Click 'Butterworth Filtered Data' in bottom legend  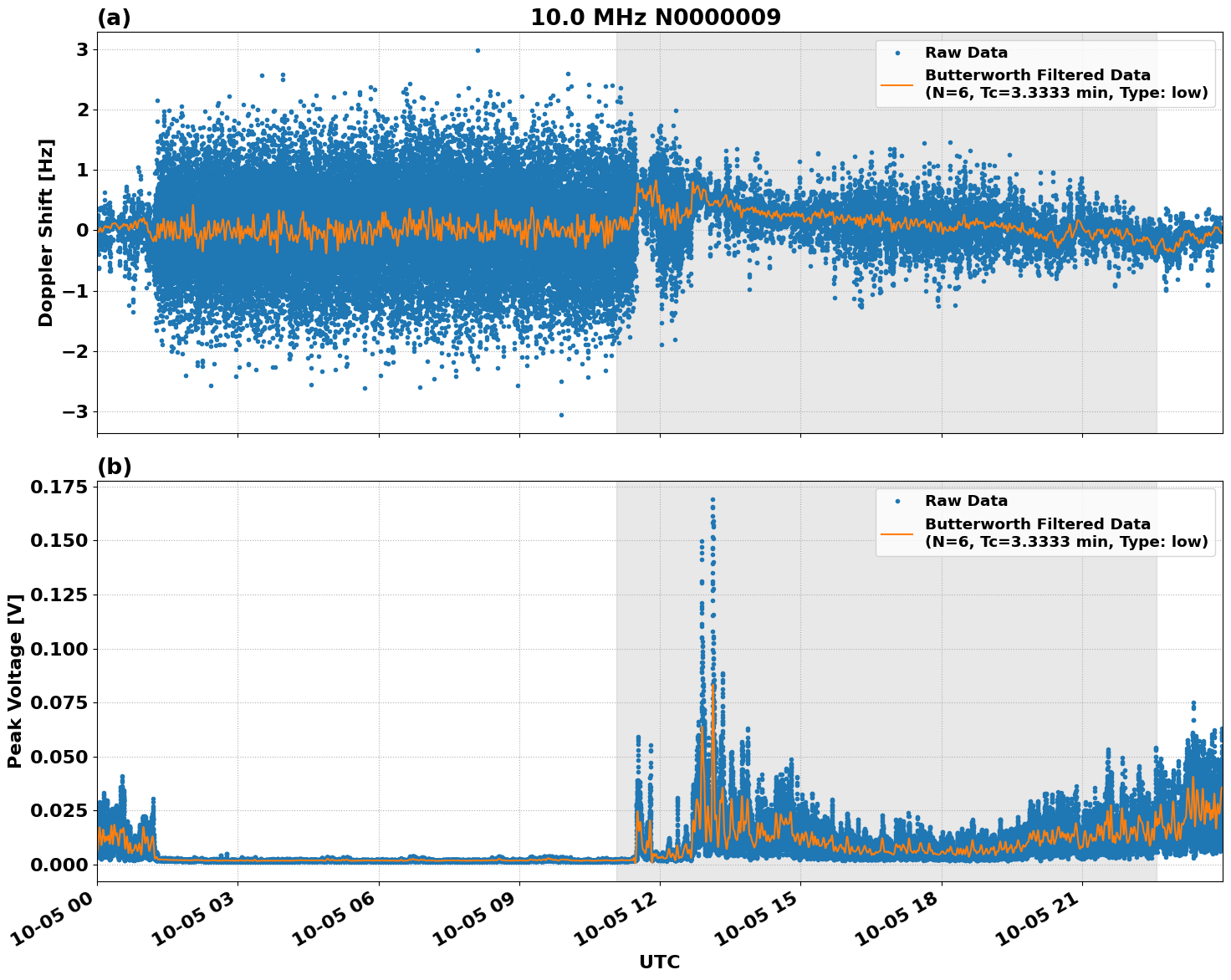pyautogui.click(x=1038, y=523)
